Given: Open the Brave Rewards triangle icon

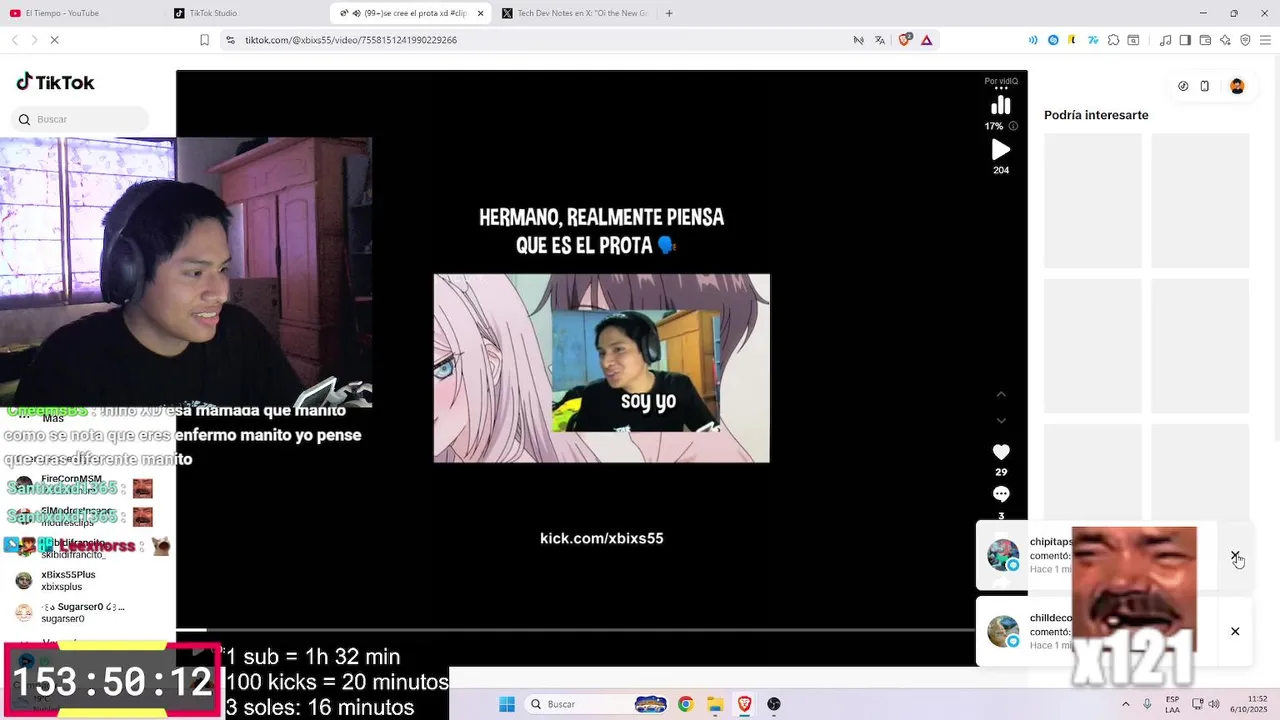Looking at the screenshot, I should [927, 40].
